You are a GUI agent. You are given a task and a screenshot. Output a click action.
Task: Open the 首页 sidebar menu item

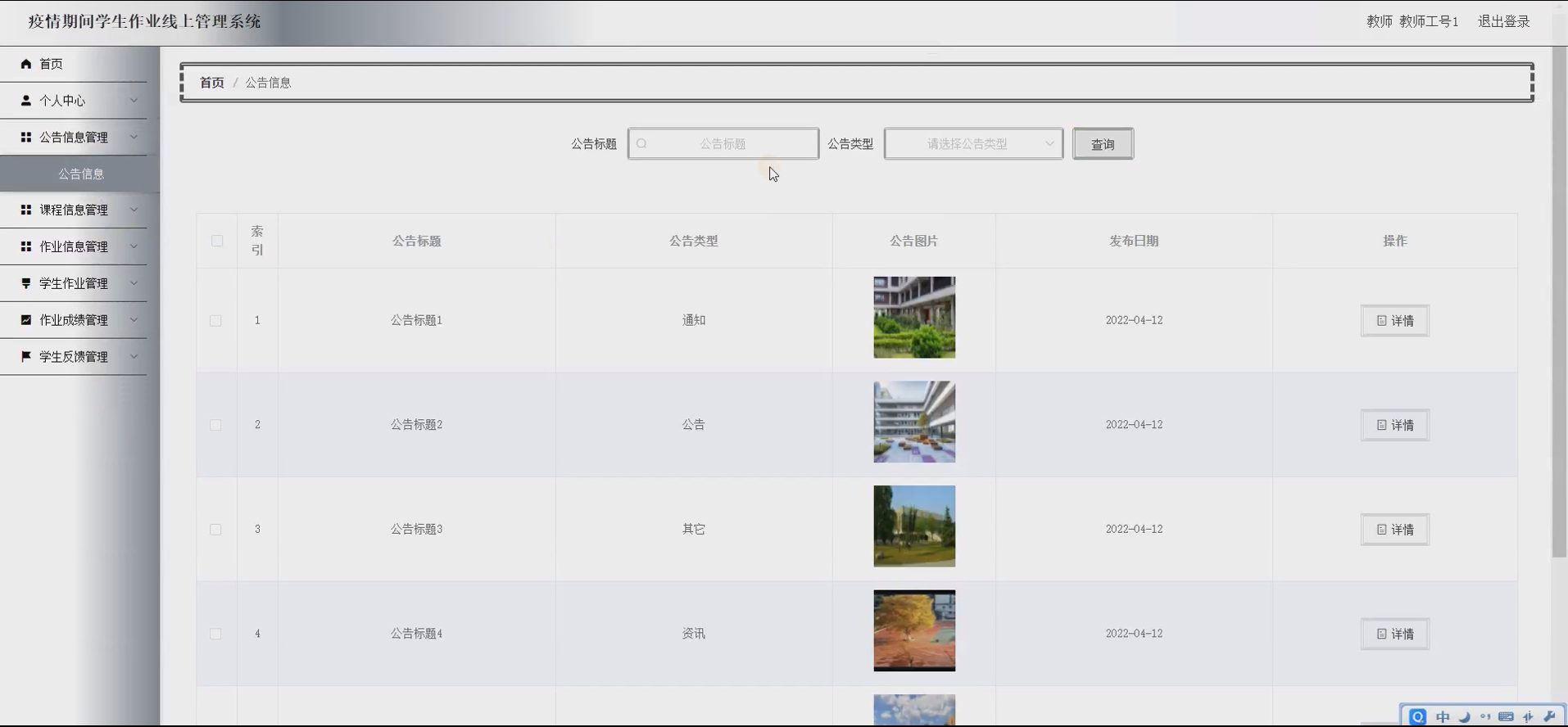tap(74, 64)
